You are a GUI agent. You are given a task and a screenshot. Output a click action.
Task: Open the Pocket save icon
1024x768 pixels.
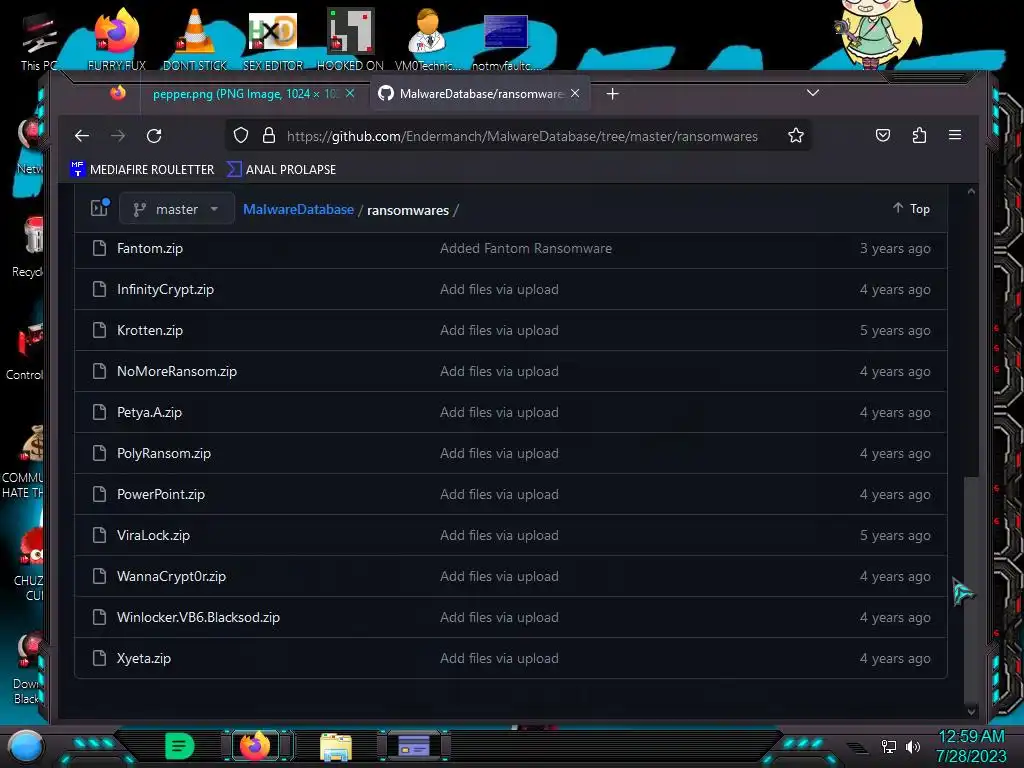coord(882,135)
